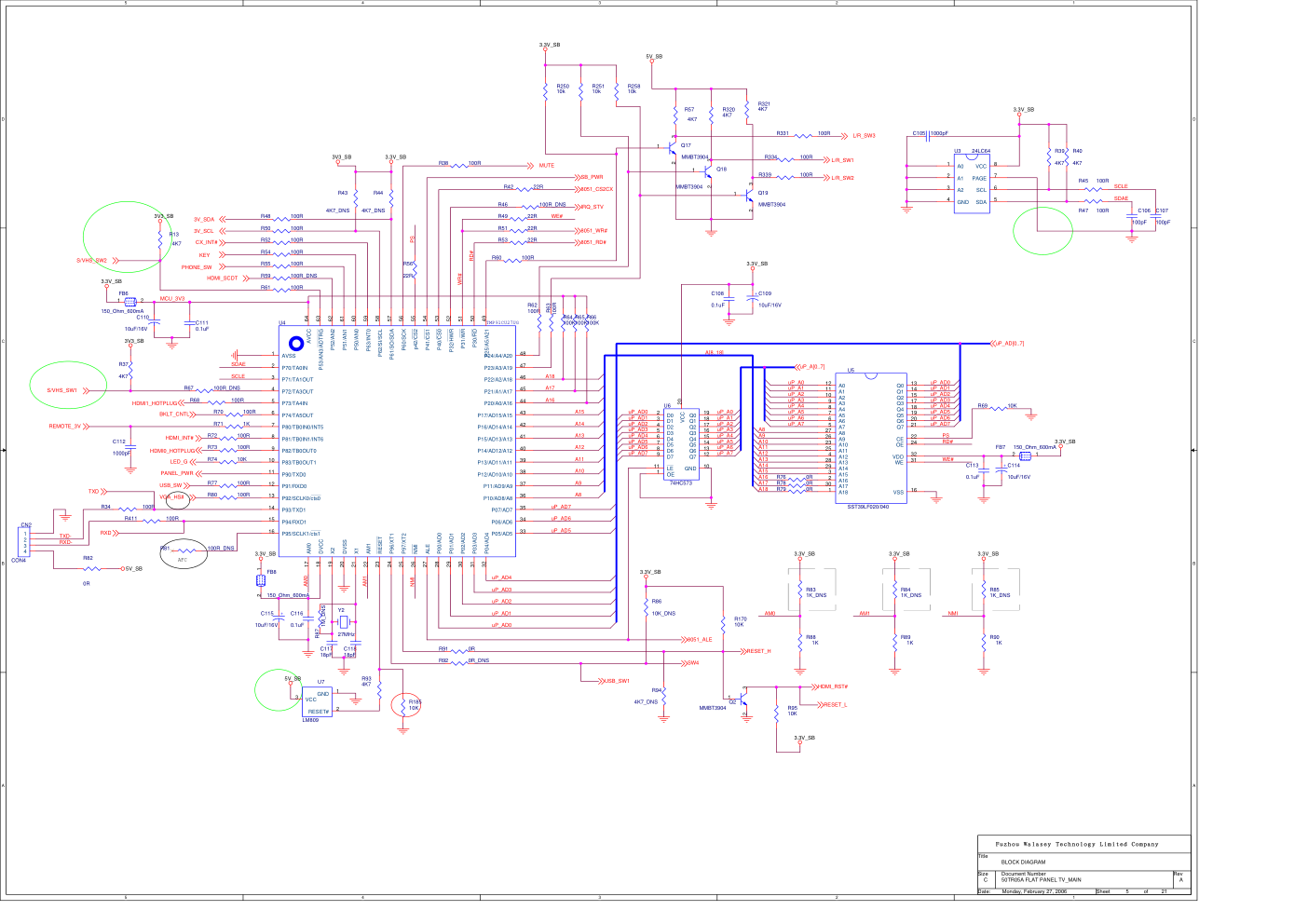Select the Q19 transistor symbol
Image resolution: width=1308 pixels, height=924 pixels.
pyautogui.click(x=749, y=197)
